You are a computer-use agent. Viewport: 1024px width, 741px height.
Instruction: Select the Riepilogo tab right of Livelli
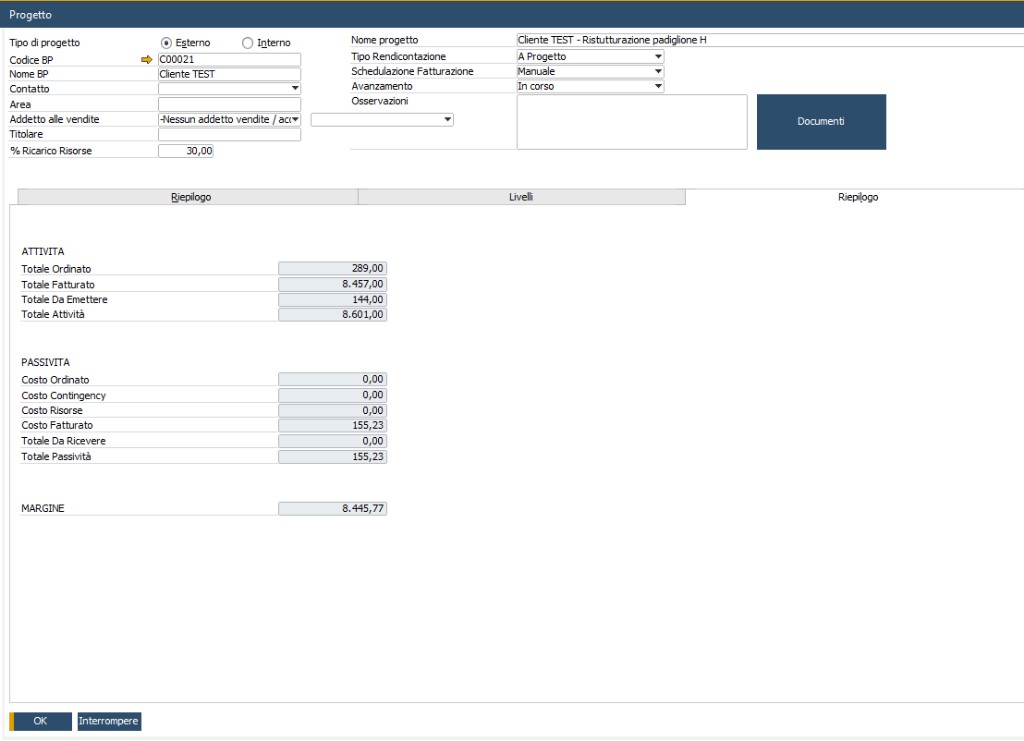[857, 197]
